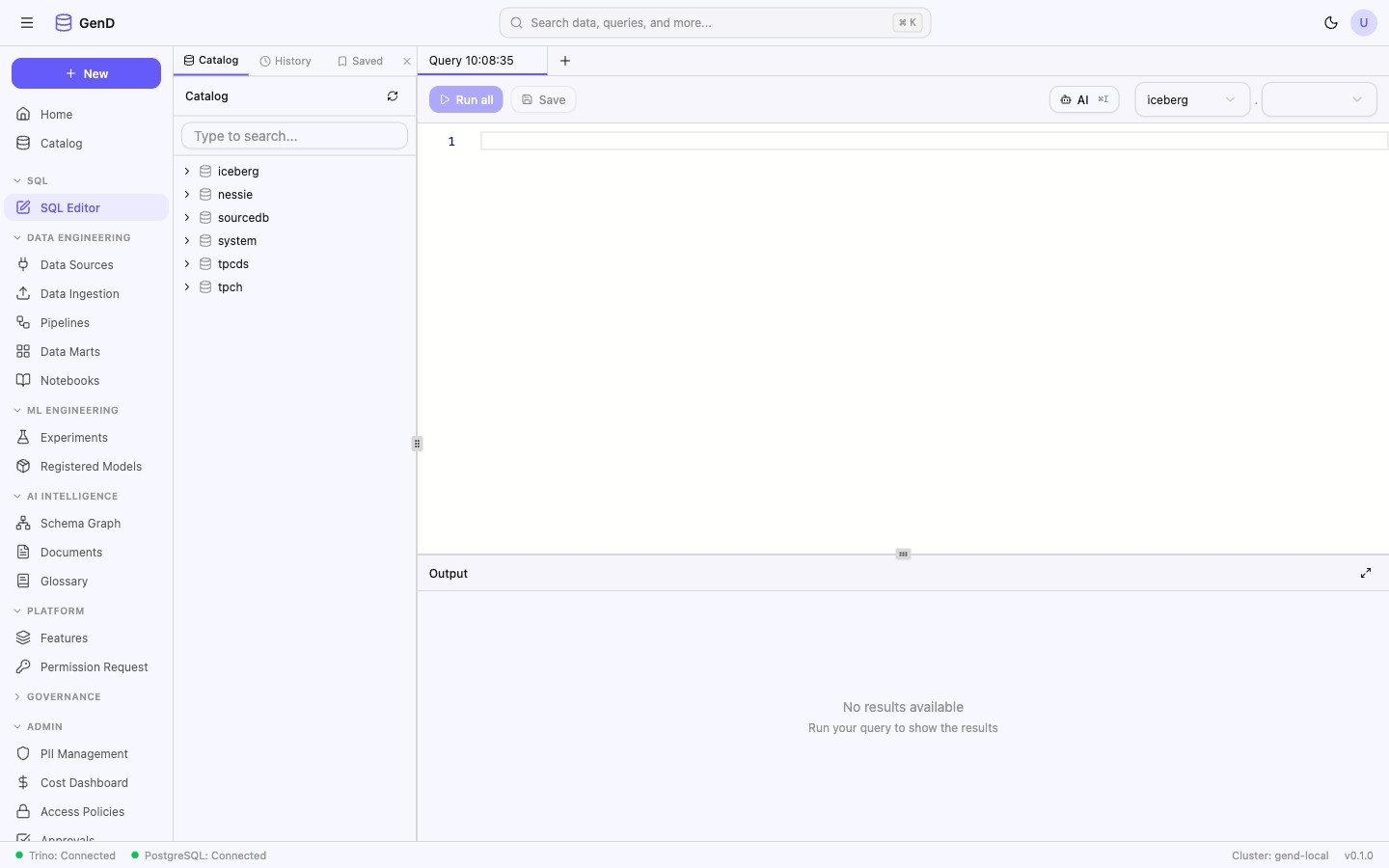Open the Experiments section
The image size is (1389, 868).
coord(73,437)
